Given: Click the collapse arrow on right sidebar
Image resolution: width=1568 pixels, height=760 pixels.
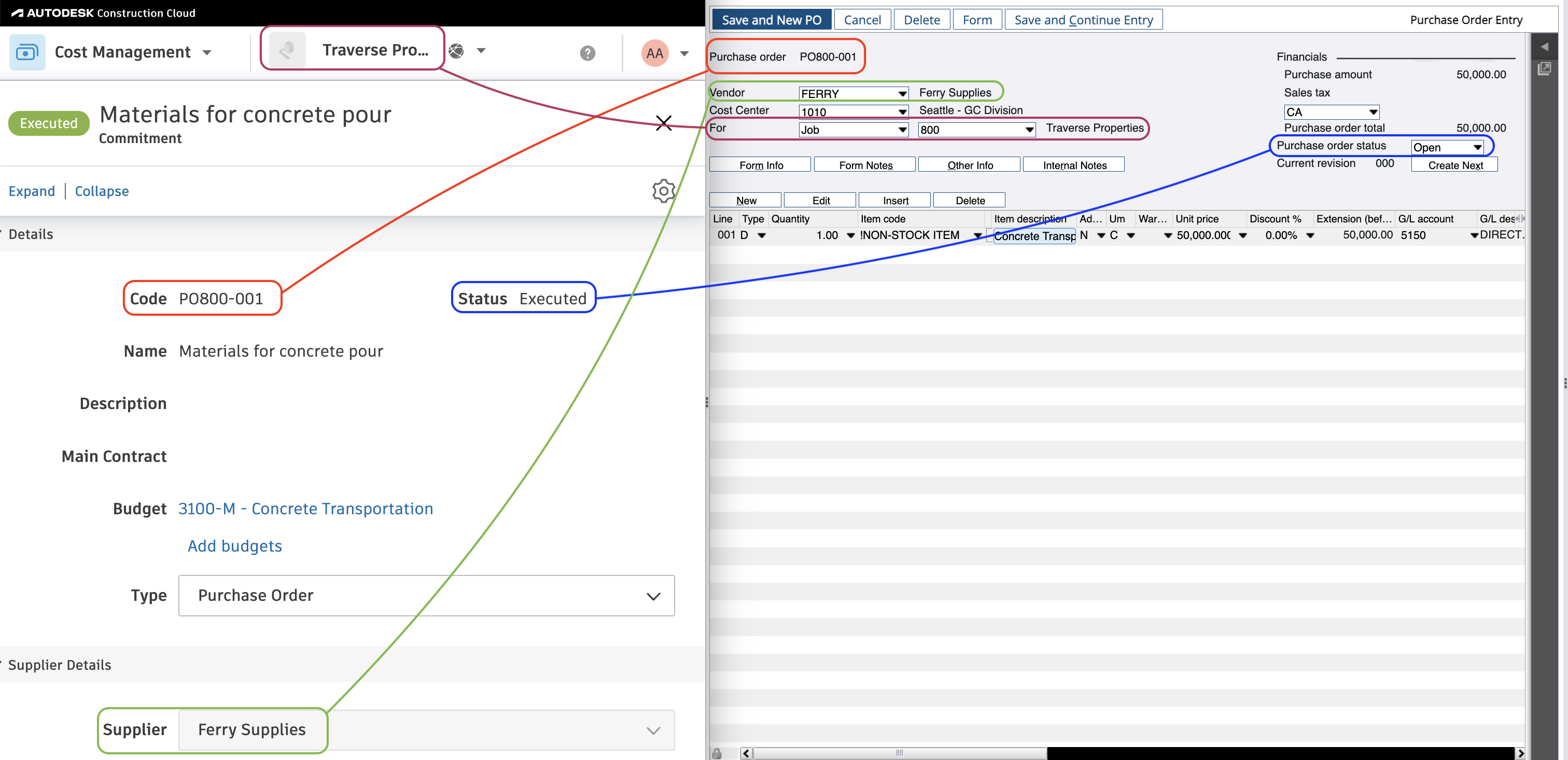Looking at the screenshot, I should tap(1544, 46).
